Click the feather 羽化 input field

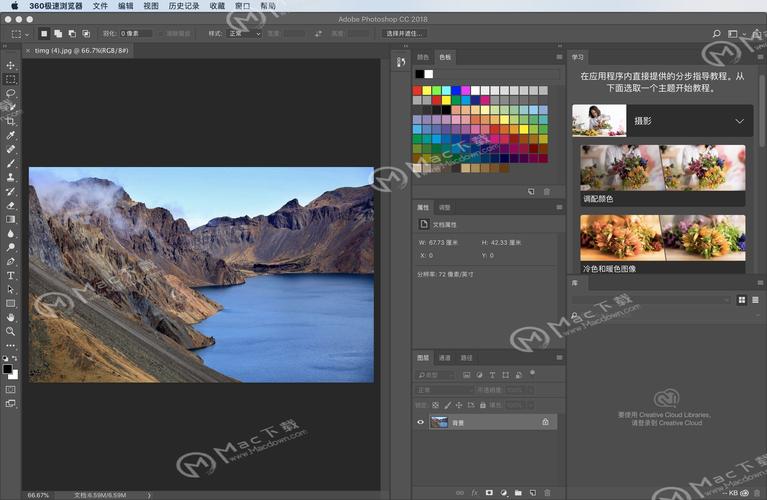click(x=135, y=33)
